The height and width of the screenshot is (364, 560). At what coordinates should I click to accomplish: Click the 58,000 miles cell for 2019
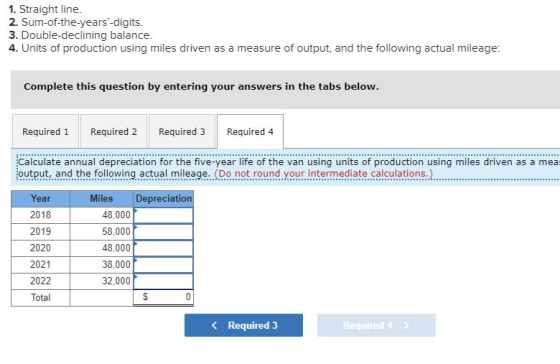[x=102, y=231]
